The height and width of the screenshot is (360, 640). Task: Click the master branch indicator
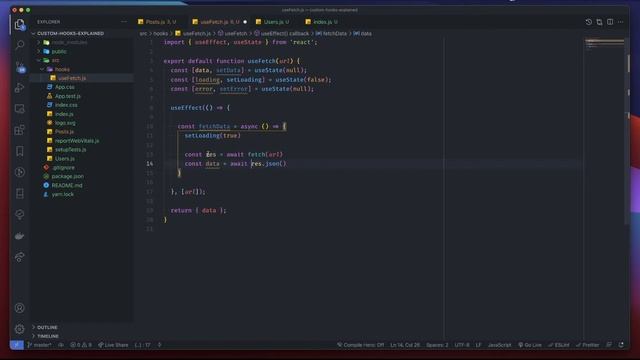[40, 345]
